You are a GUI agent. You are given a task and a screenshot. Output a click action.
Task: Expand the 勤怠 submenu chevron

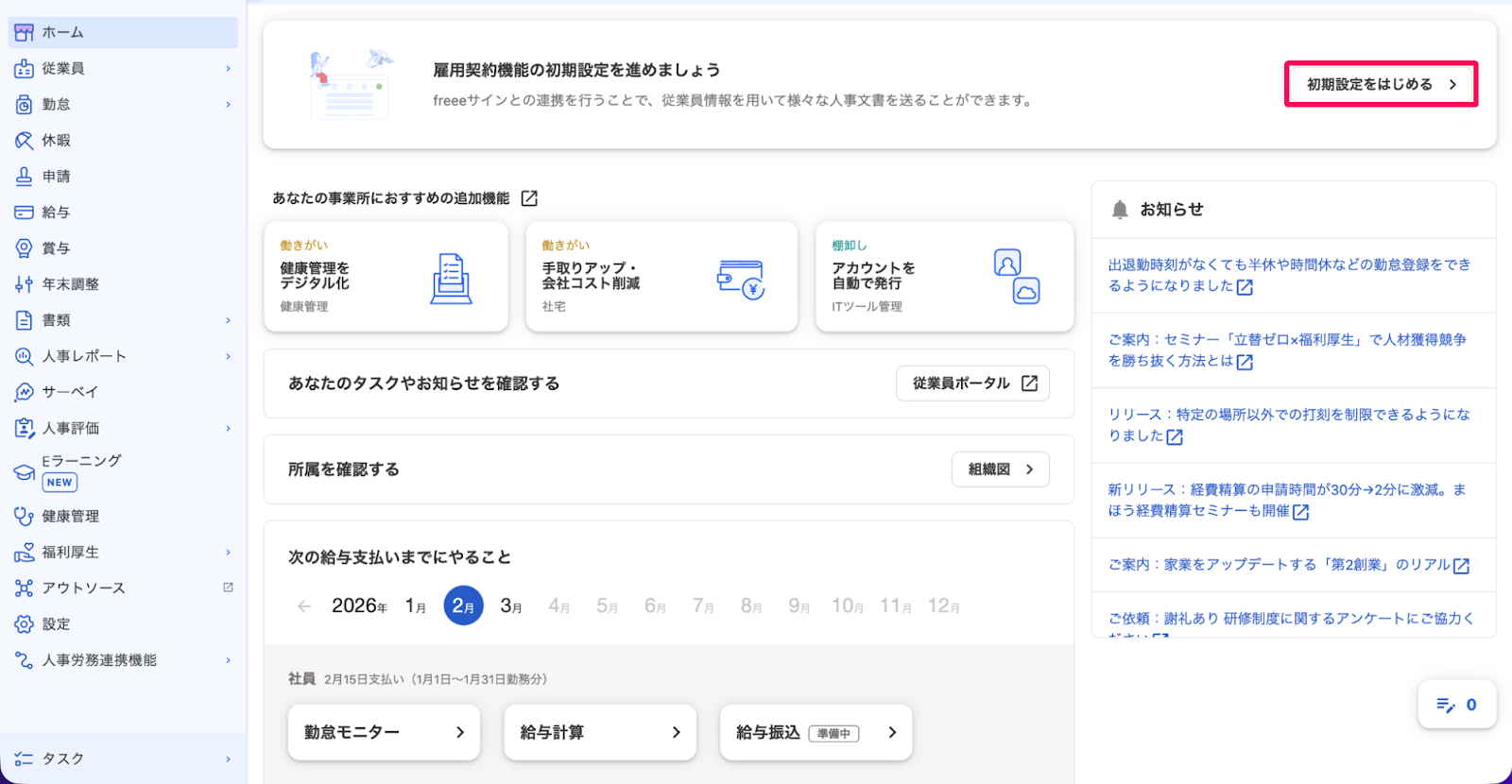[x=228, y=104]
